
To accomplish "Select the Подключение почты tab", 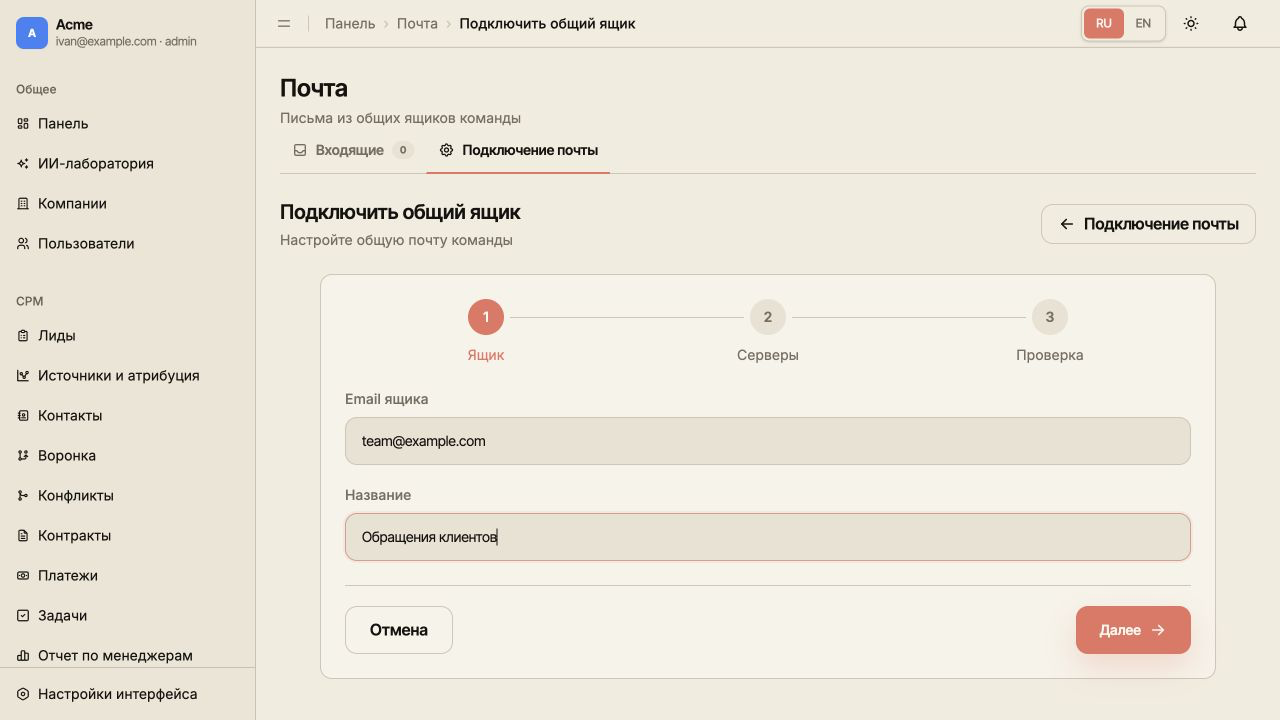I will (518, 150).
